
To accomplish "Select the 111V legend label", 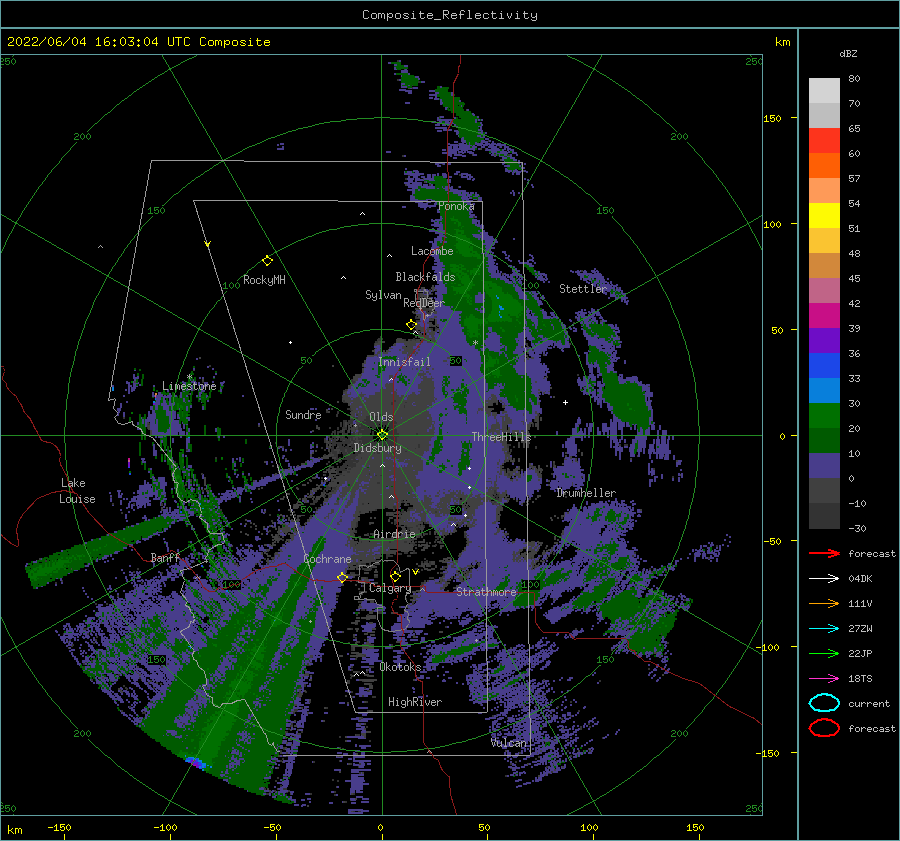I will point(860,603).
